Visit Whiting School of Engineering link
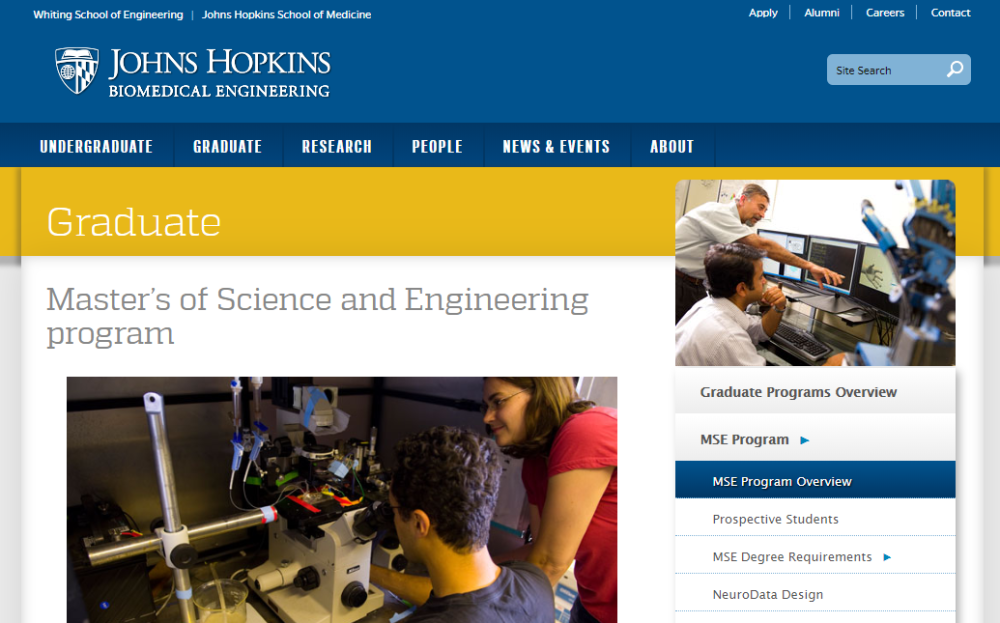This screenshot has width=1000, height=623. 108,15
